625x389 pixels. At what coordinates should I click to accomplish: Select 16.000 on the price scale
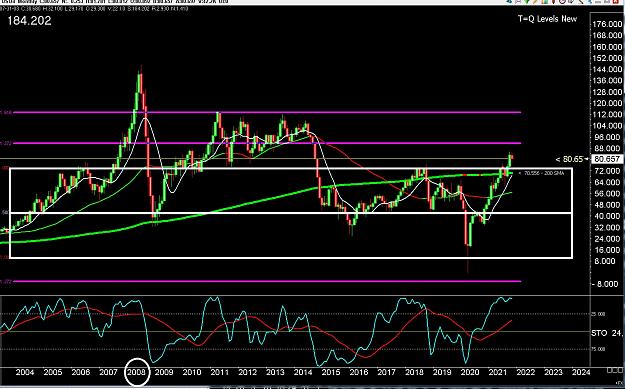click(607, 250)
